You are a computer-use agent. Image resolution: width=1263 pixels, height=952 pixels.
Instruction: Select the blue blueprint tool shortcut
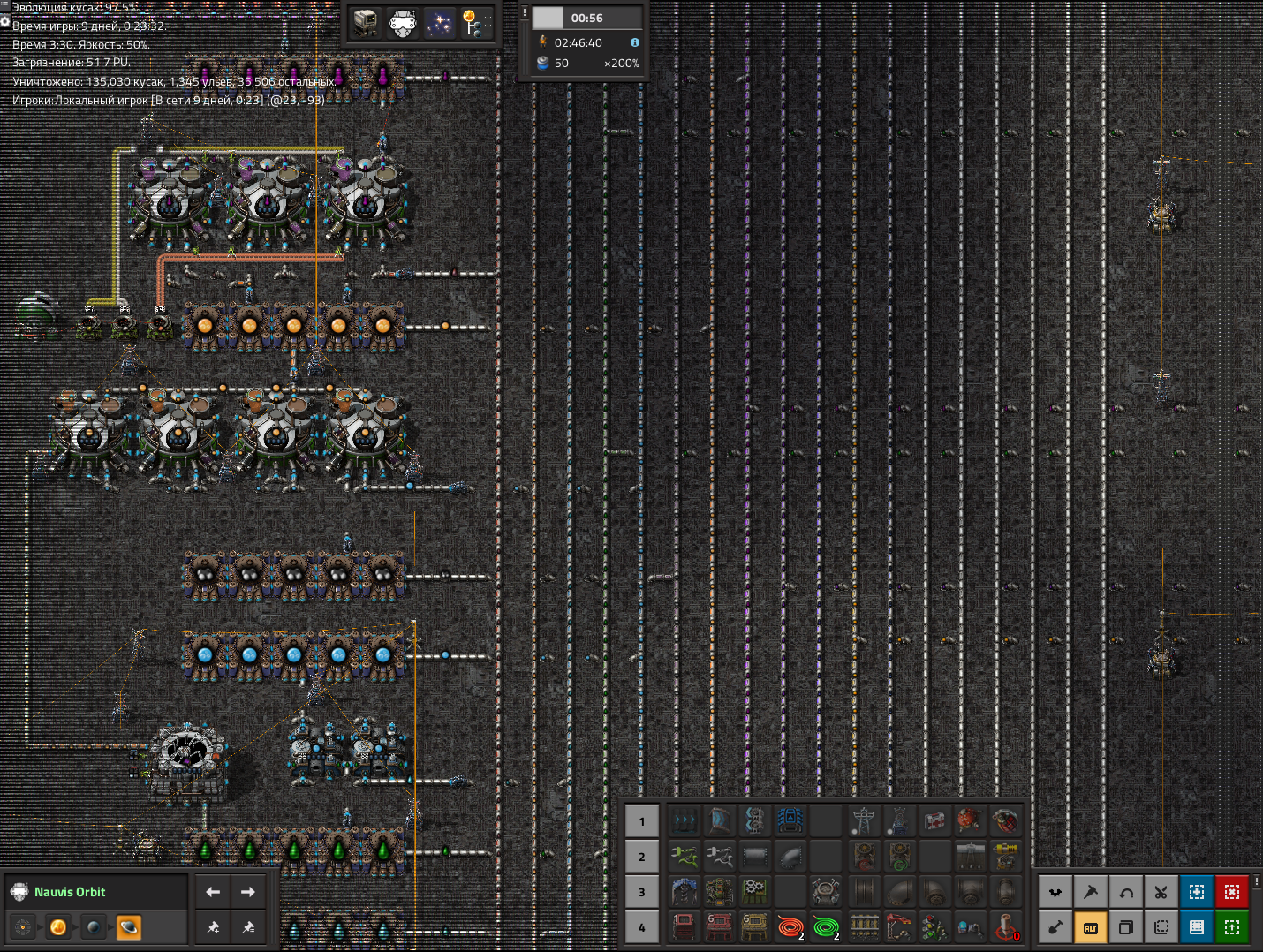(x=1196, y=892)
